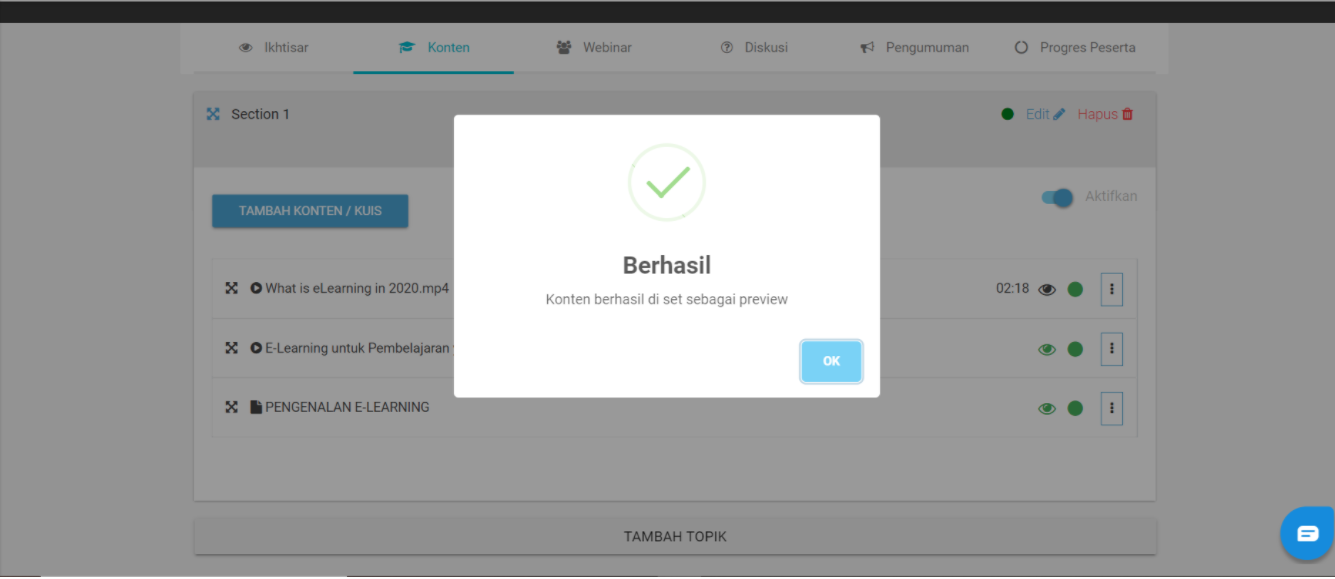Viewport: 1335px width, 579px height.
Task: Switch to the Diskusi tab
Action: point(754,47)
